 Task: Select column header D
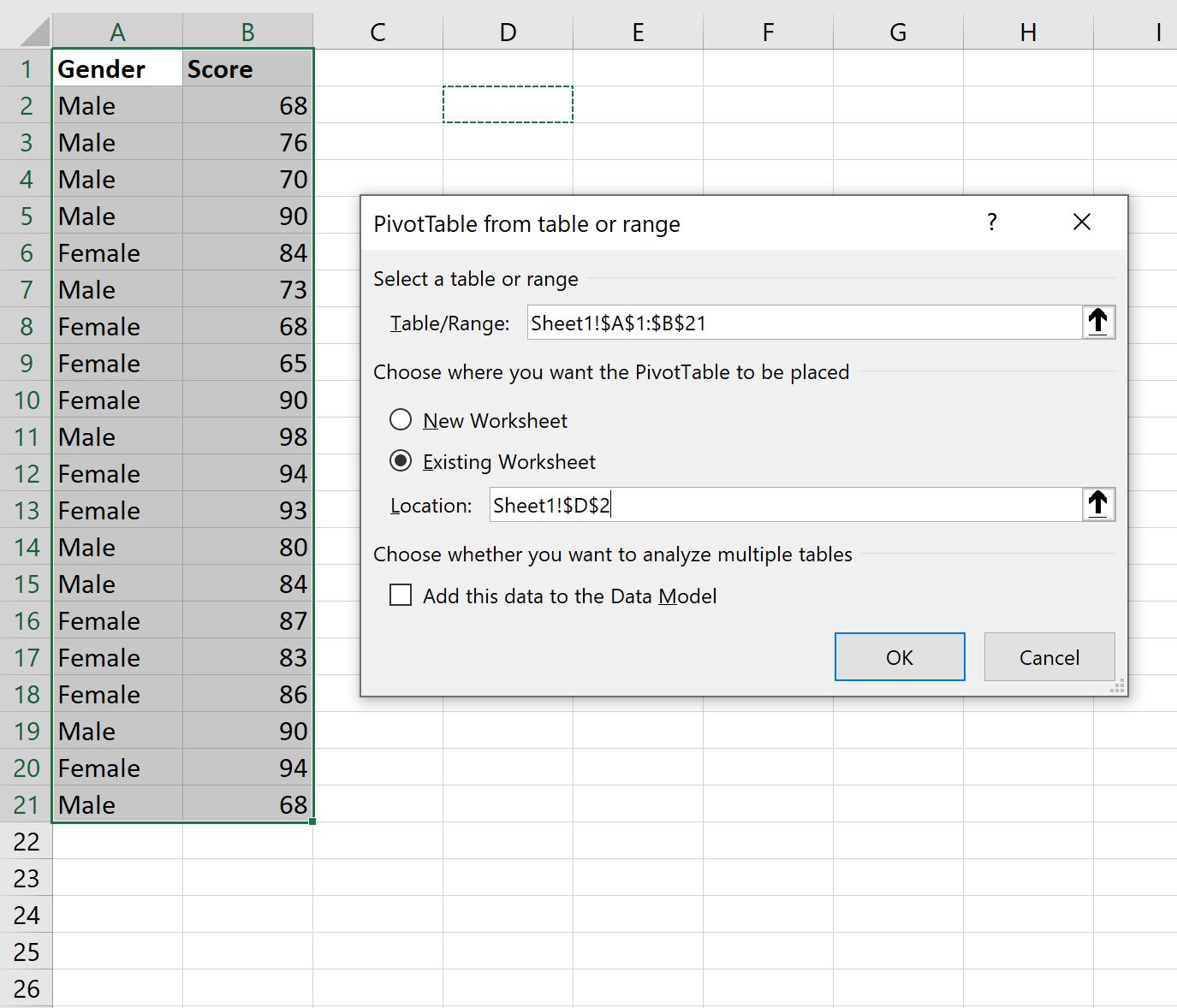[508, 31]
